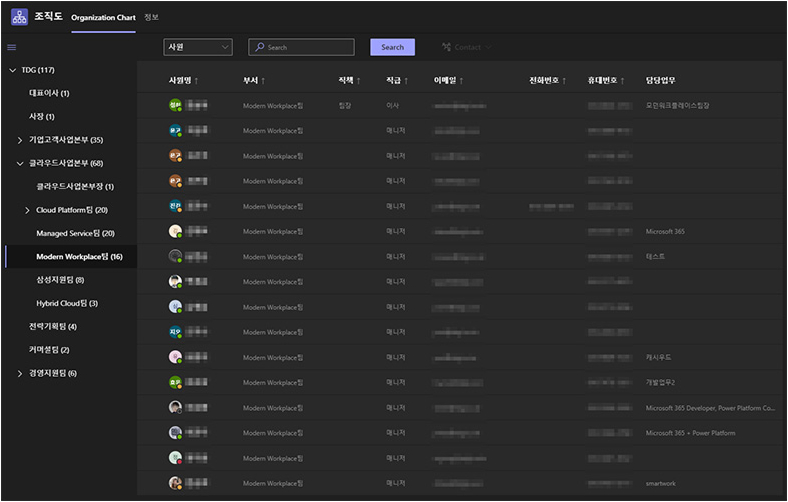Open avatar in Microsoft 365 + Power Platform row
Image resolution: width=788 pixels, height=502 pixels.
pos(175,432)
